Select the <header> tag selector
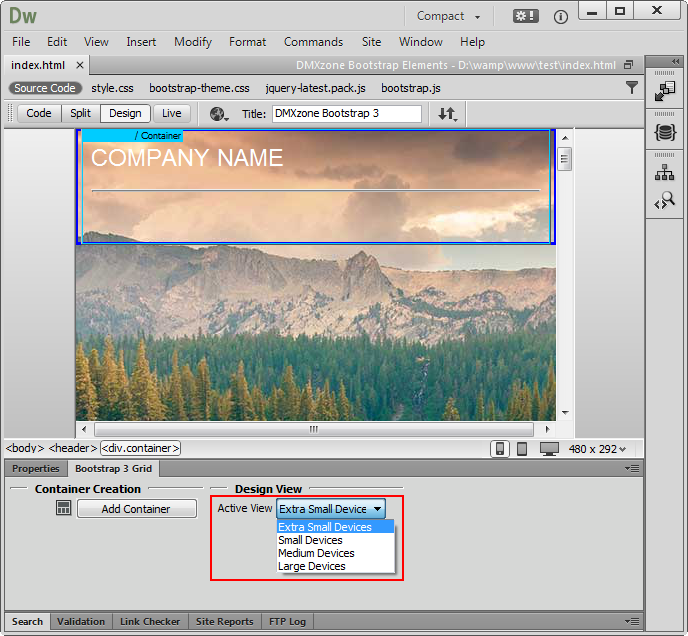 coord(72,448)
